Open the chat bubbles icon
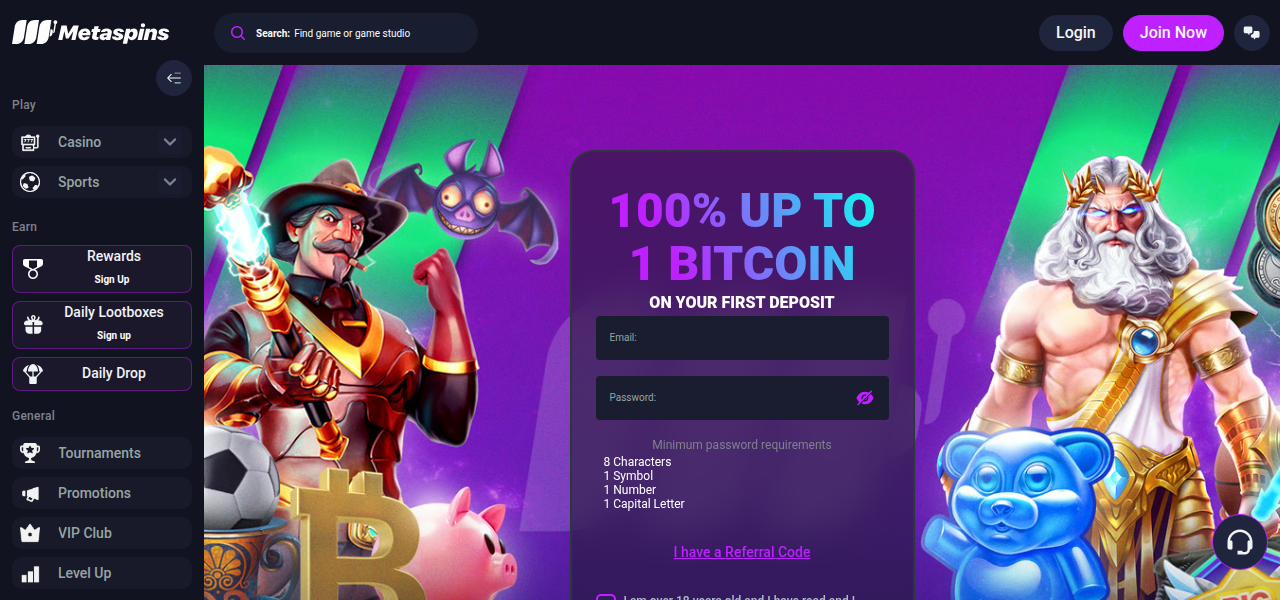 (1251, 32)
